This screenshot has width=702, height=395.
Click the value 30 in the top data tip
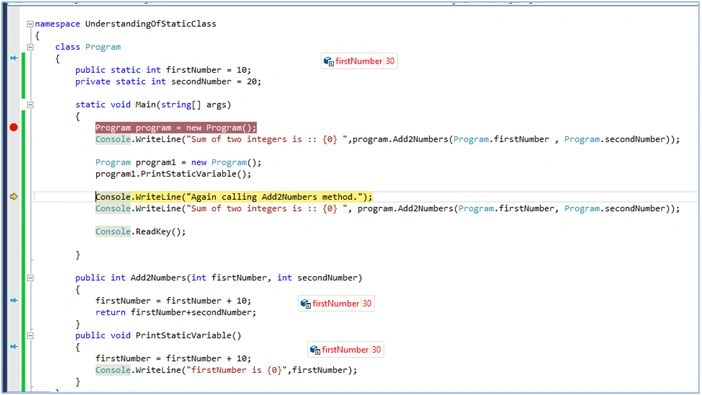coord(390,61)
